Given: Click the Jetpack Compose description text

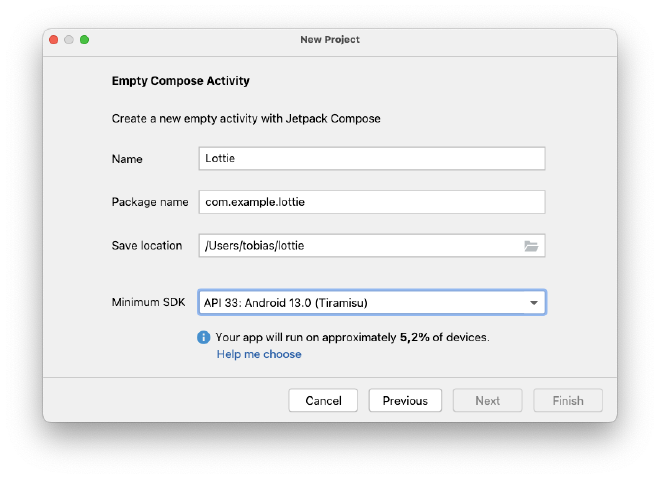Looking at the screenshot, I should click(x=246, y=119).
